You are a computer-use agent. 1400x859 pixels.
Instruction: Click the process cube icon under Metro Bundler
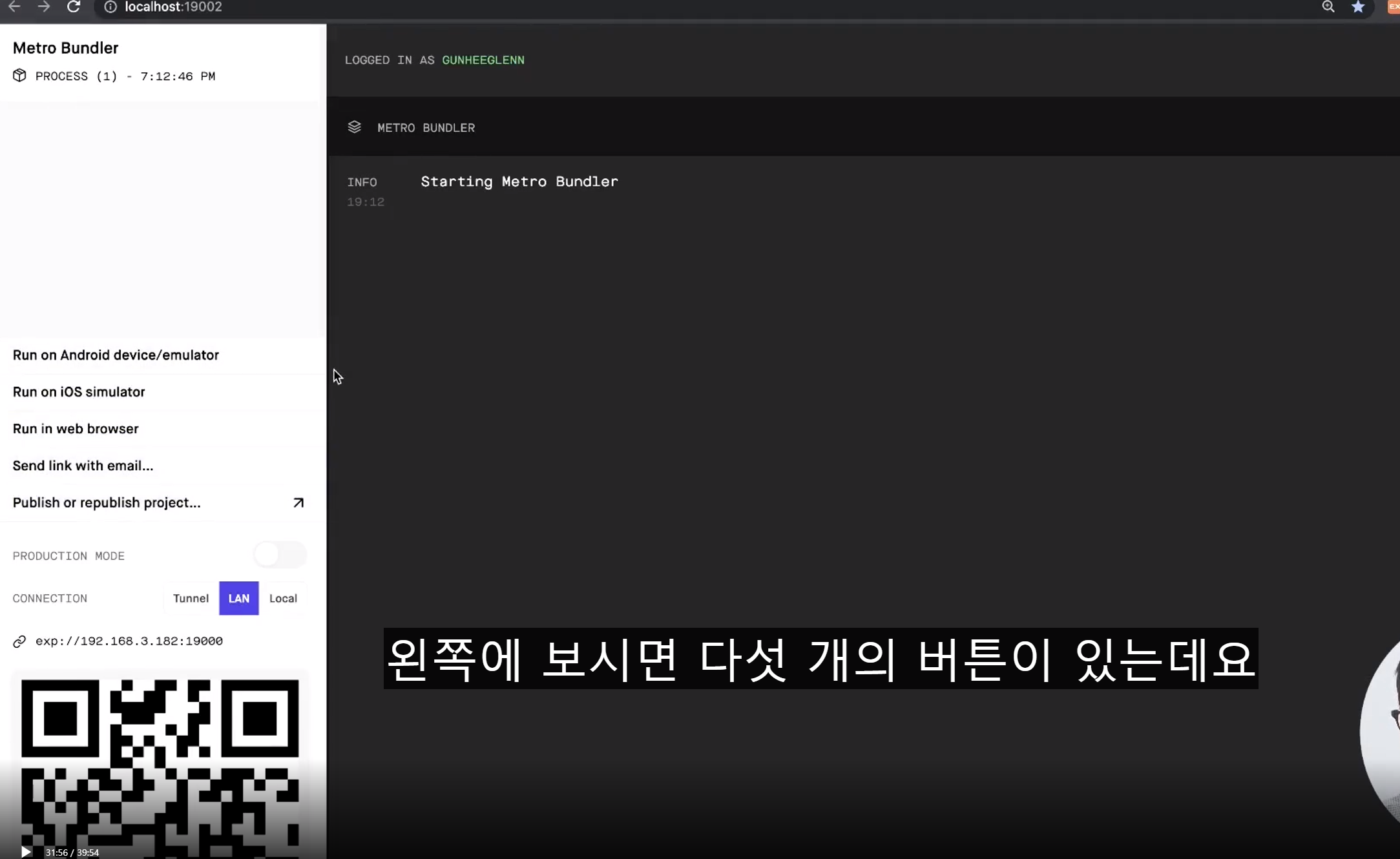19,76
